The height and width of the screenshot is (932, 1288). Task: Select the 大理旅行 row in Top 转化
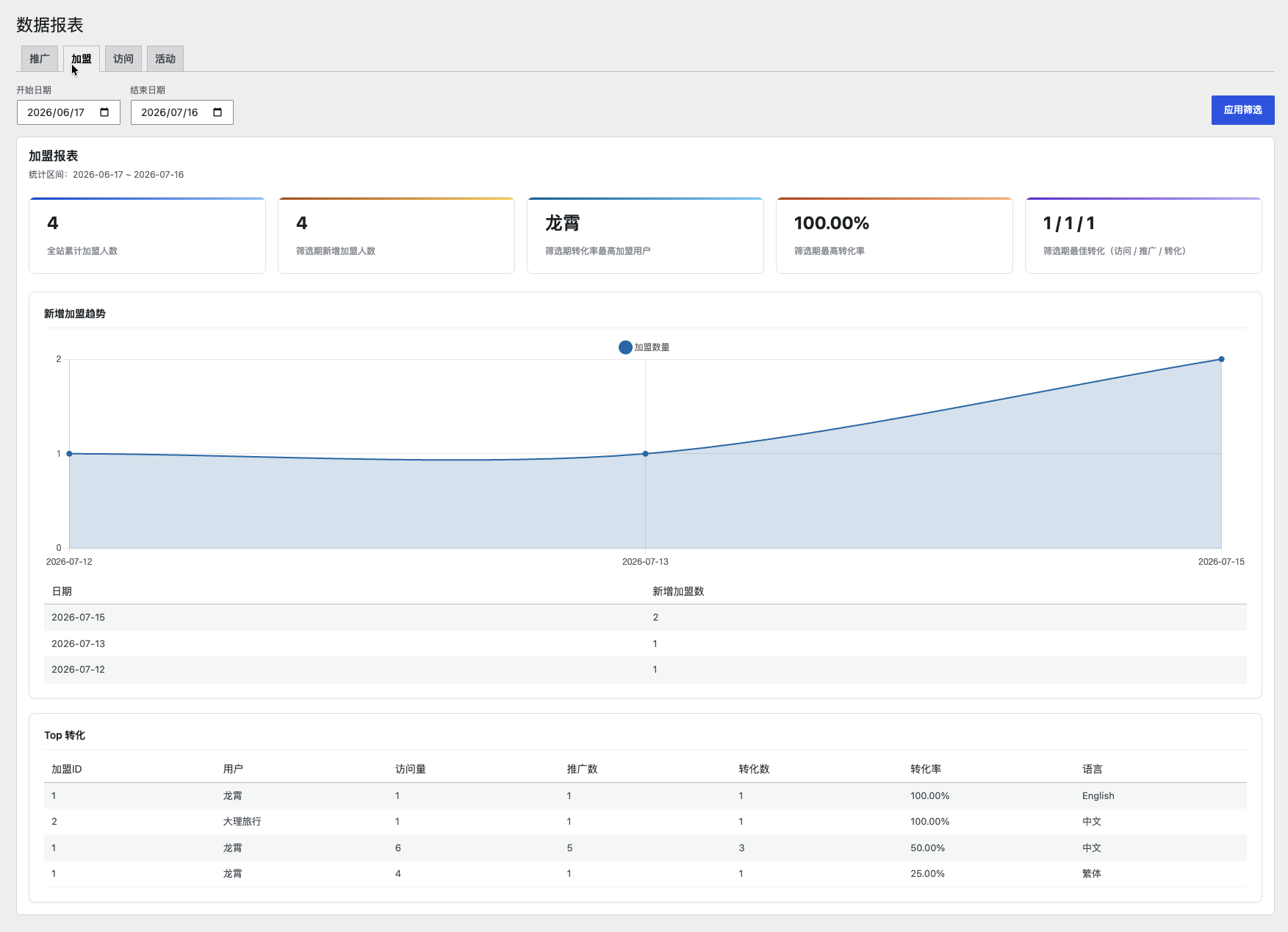coord(645,822)
